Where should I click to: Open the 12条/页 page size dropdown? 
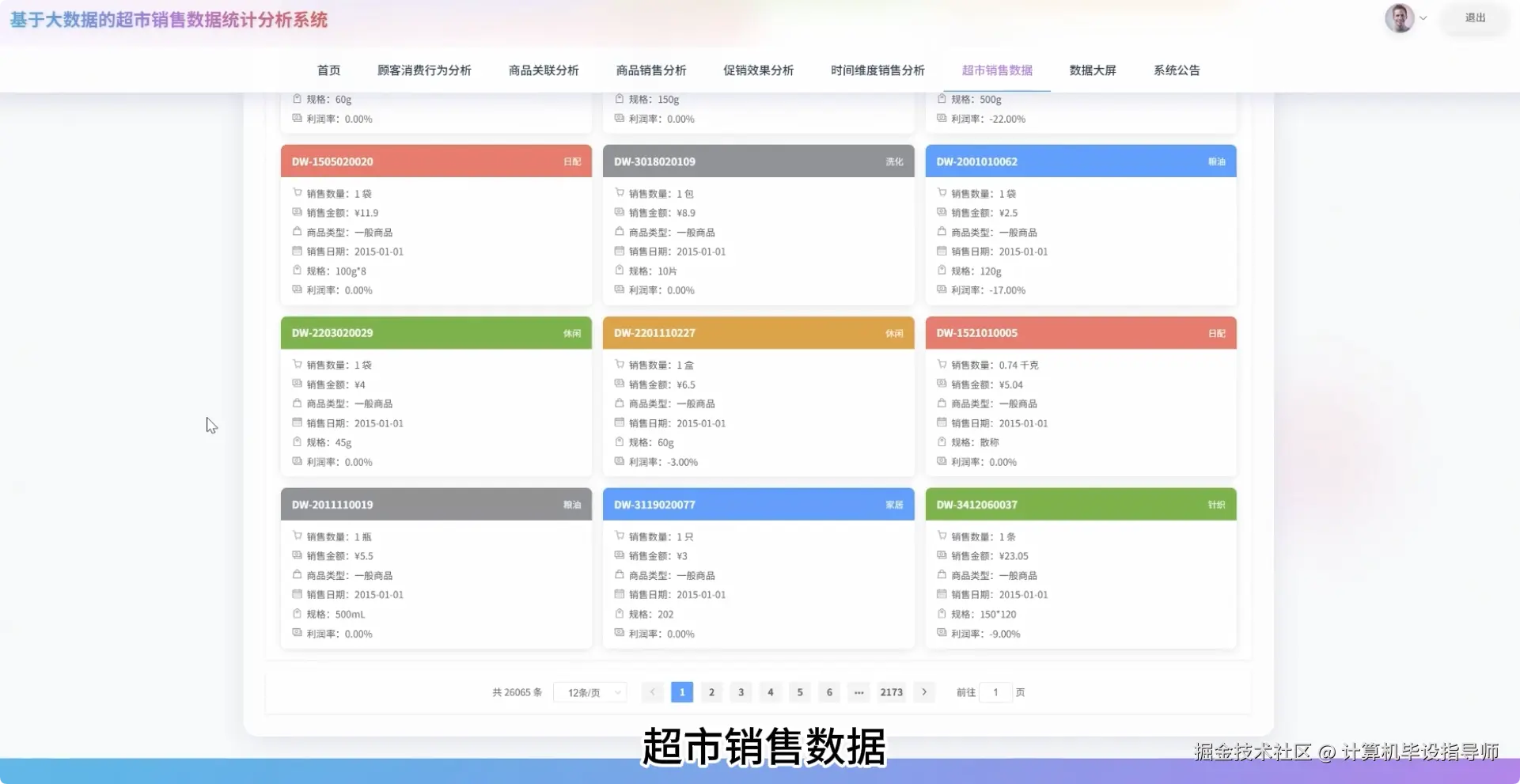589,691
